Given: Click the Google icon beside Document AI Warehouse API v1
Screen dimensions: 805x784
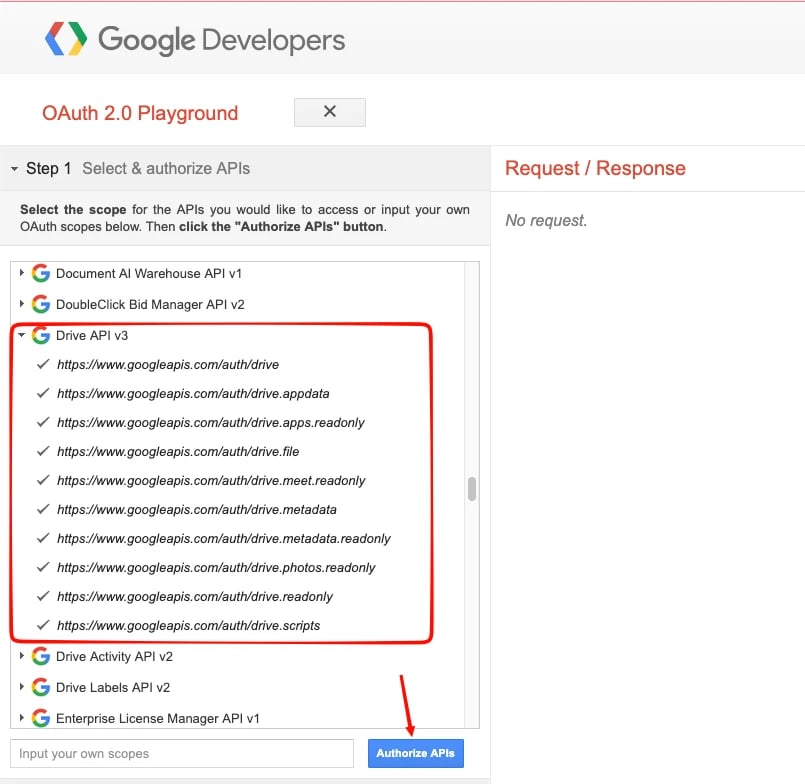Looking at the screenshot, I should (41, 273).
